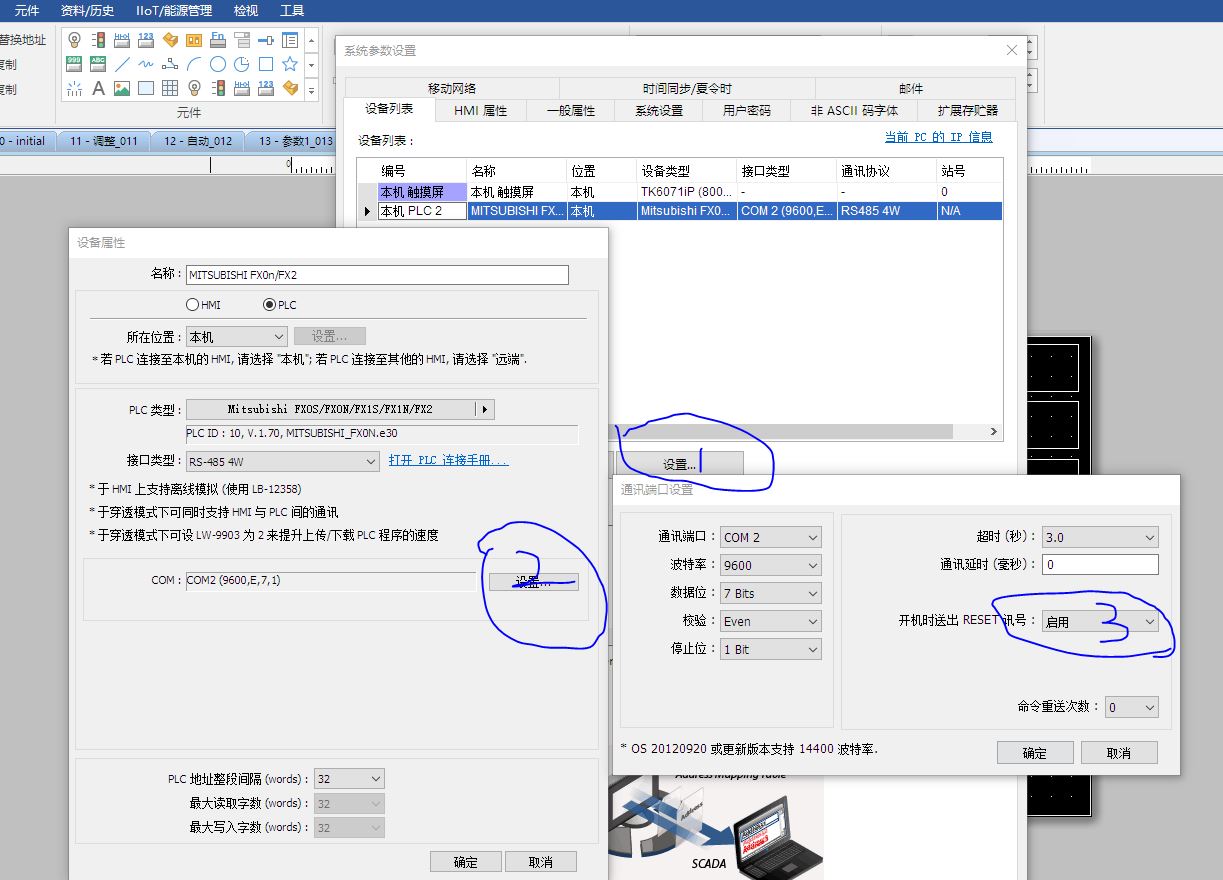Click the pie/sector shape tool

pos(242,64)
